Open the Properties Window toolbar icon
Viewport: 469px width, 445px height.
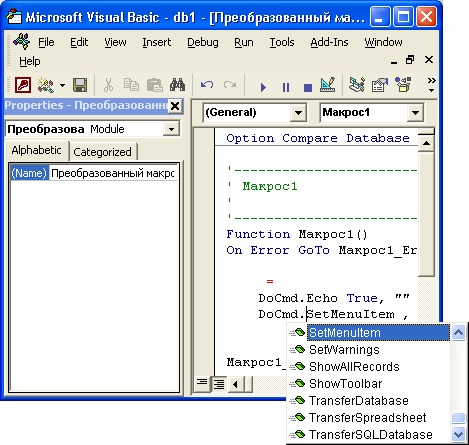pos(380,85)
